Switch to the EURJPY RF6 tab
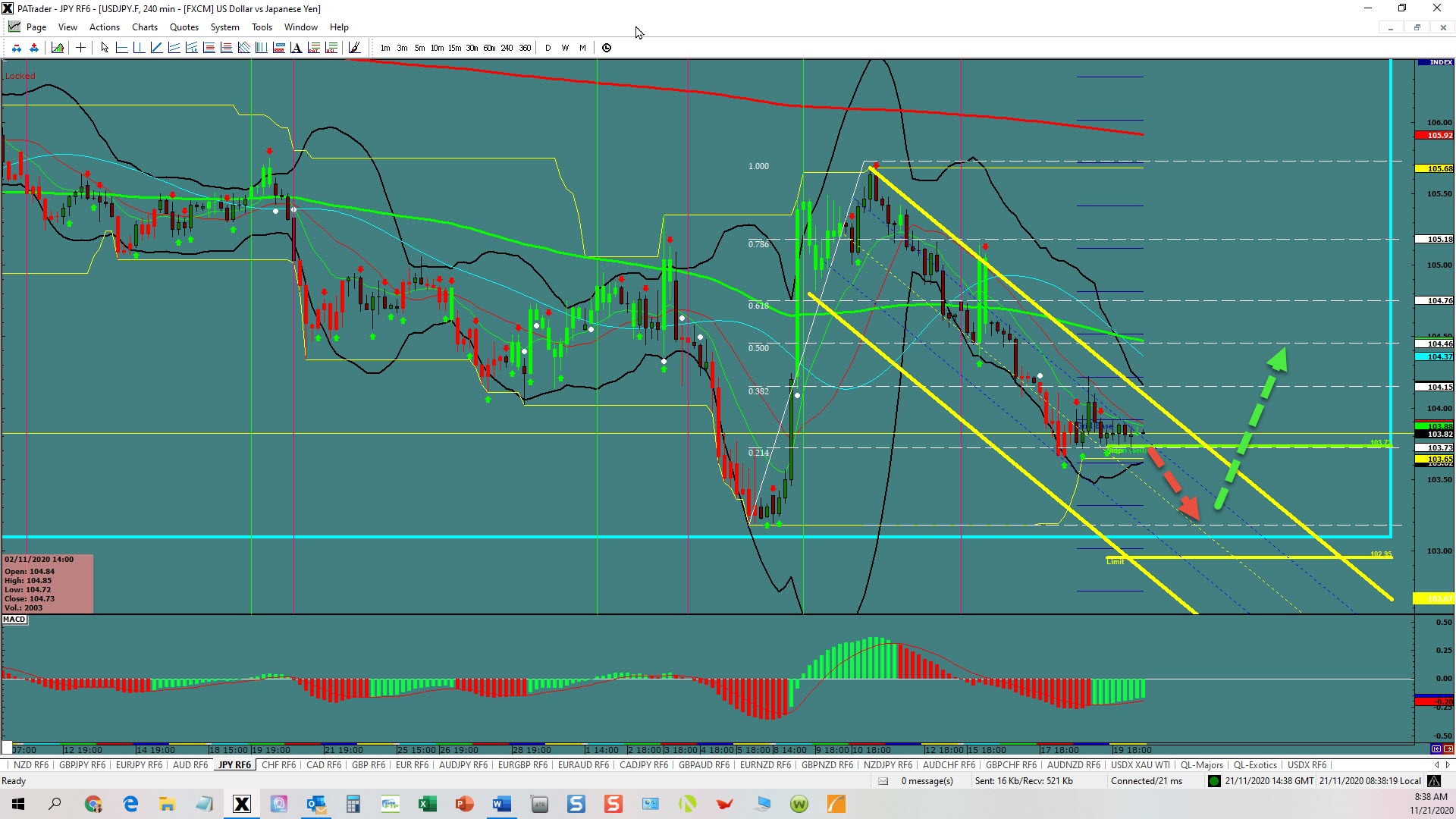Image resolution: width=1456 pixels, height=819 pixels. coord(139,765)
